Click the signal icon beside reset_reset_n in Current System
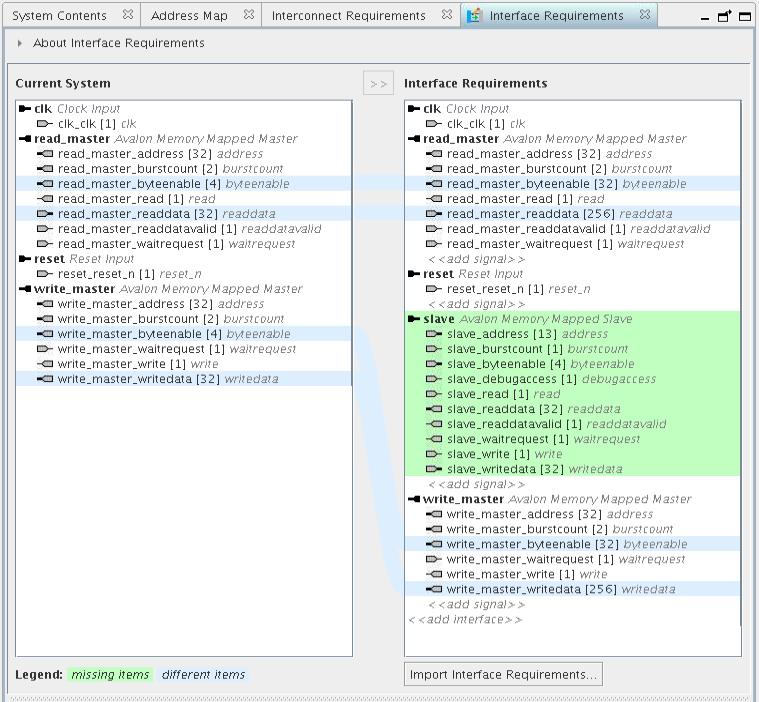759x702 pixels. tap(44, 274)
